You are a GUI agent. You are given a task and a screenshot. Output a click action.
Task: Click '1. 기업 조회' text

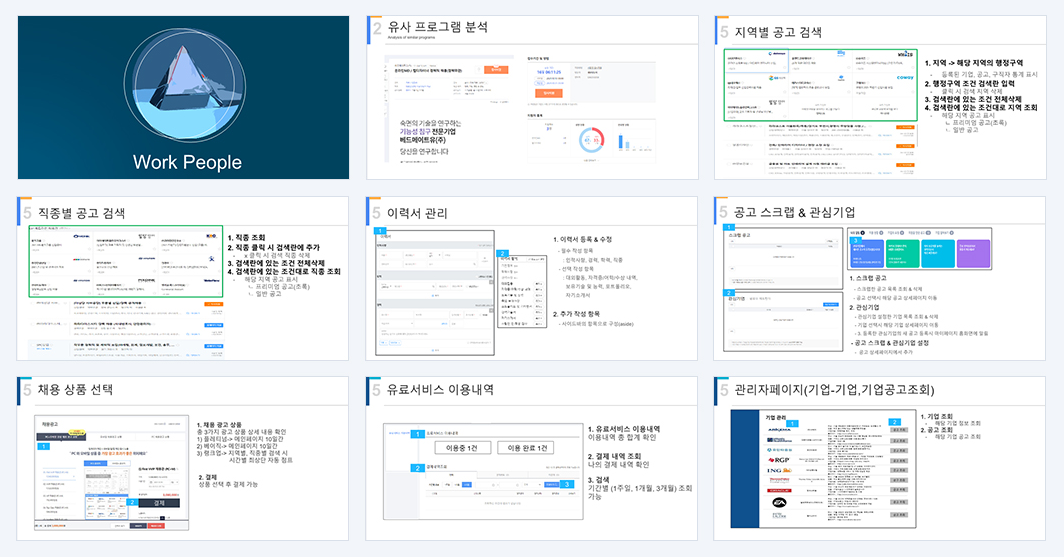[x=937, y=417]
